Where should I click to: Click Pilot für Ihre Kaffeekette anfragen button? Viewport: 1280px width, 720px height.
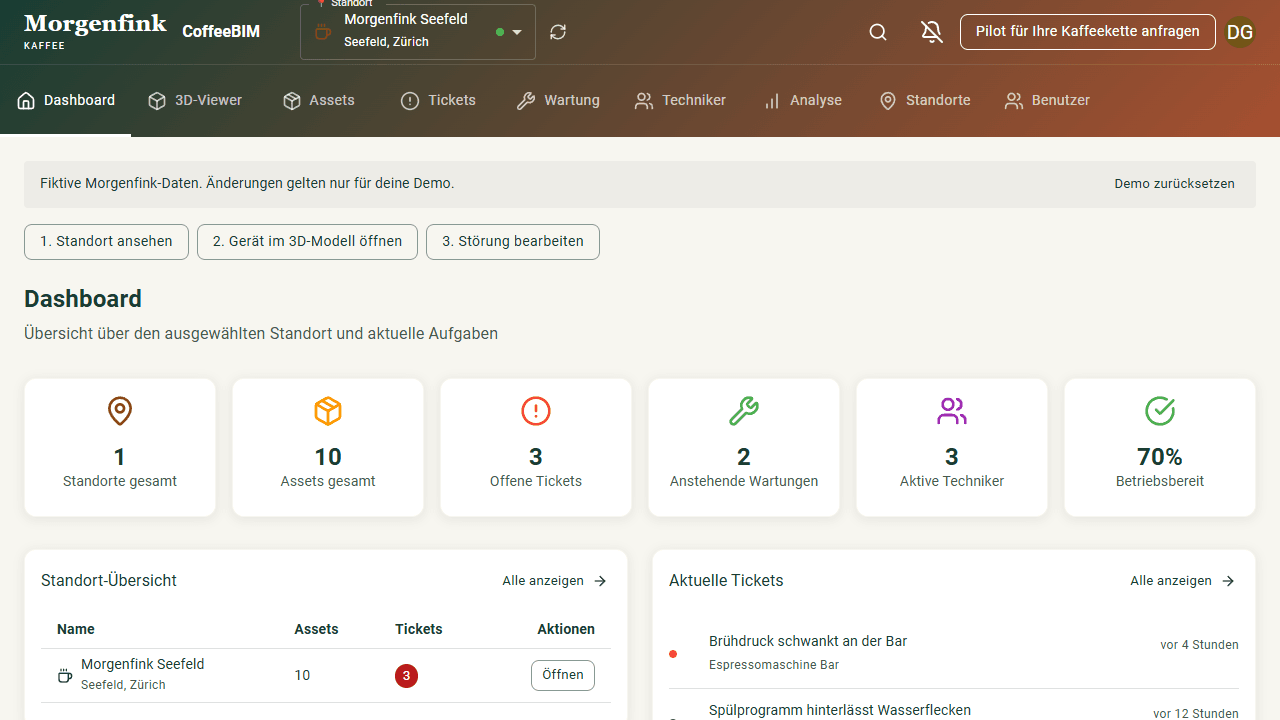coord(1088,32)
